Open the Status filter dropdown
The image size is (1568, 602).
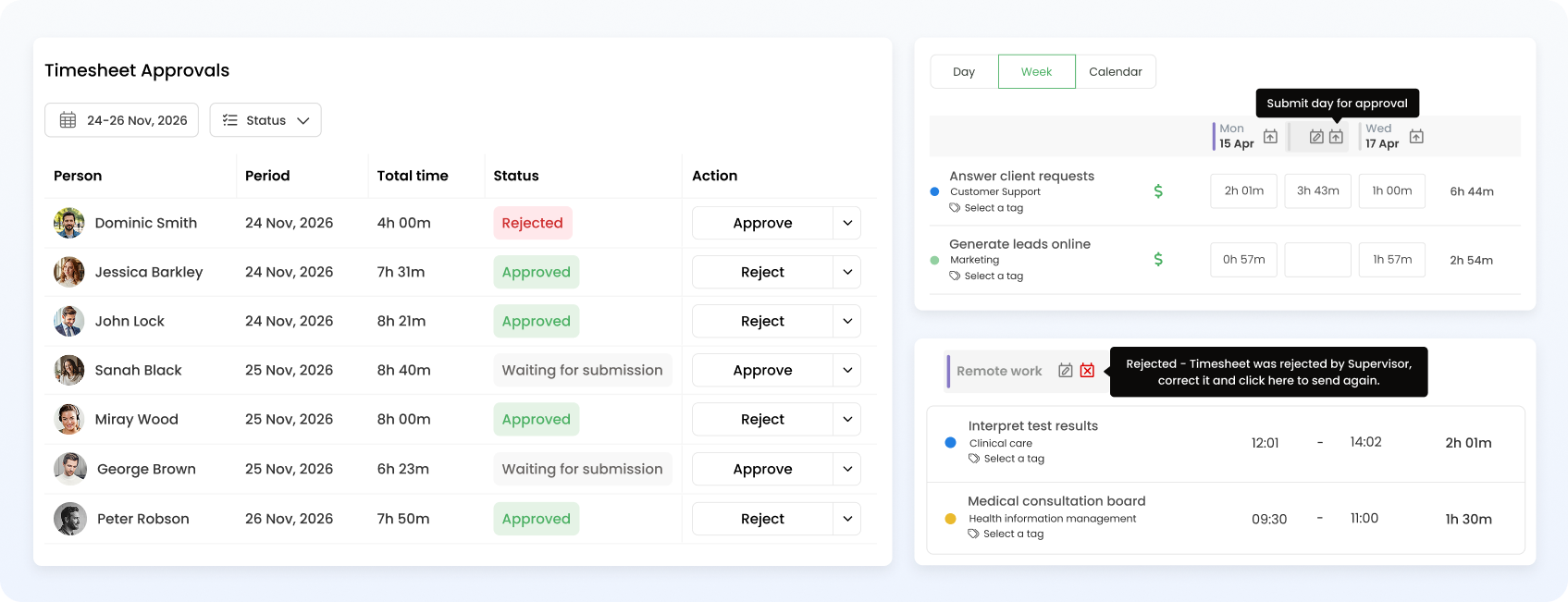coord(265,120)
